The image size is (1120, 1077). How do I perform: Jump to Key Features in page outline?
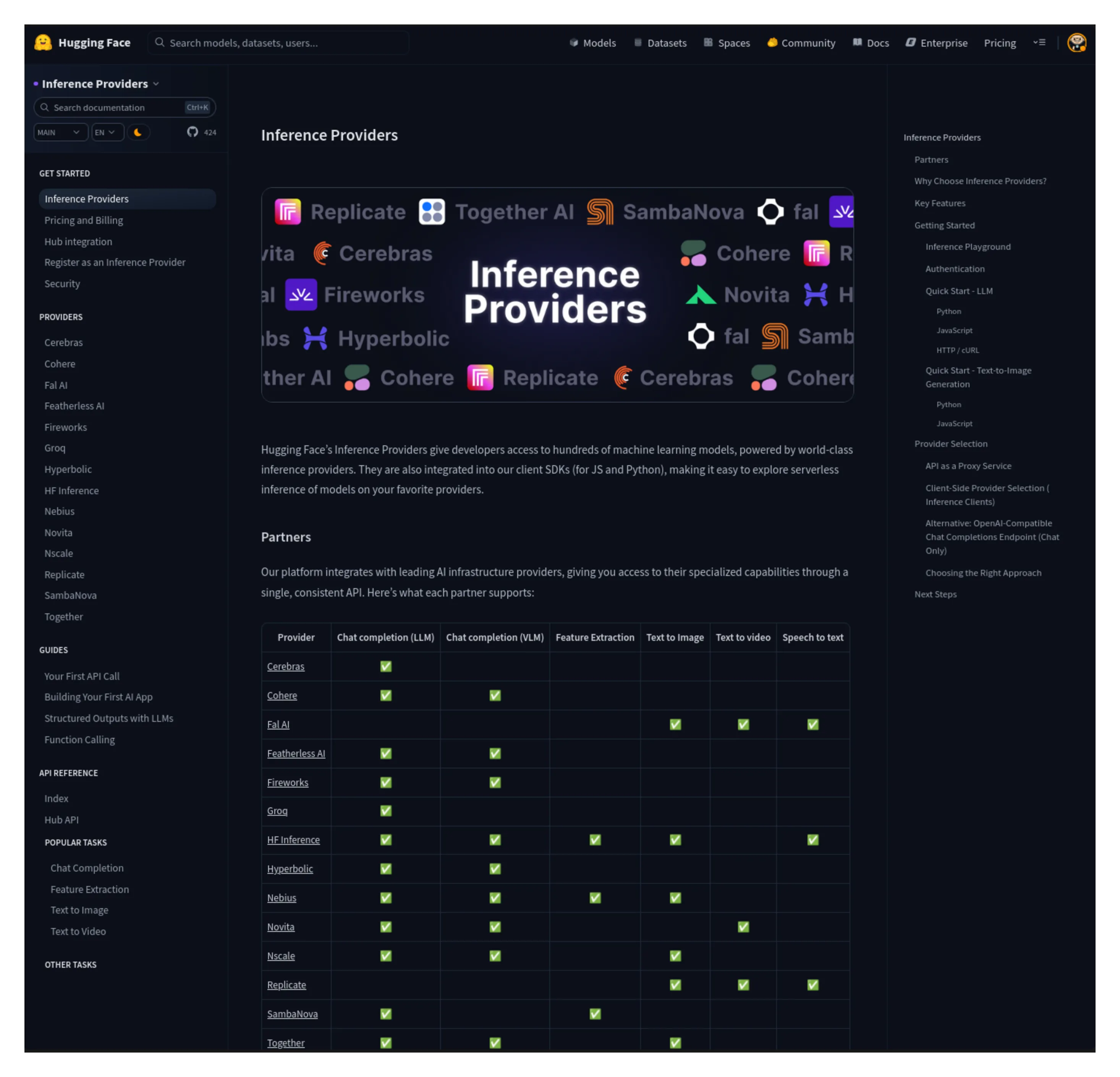tap(939, 203)
